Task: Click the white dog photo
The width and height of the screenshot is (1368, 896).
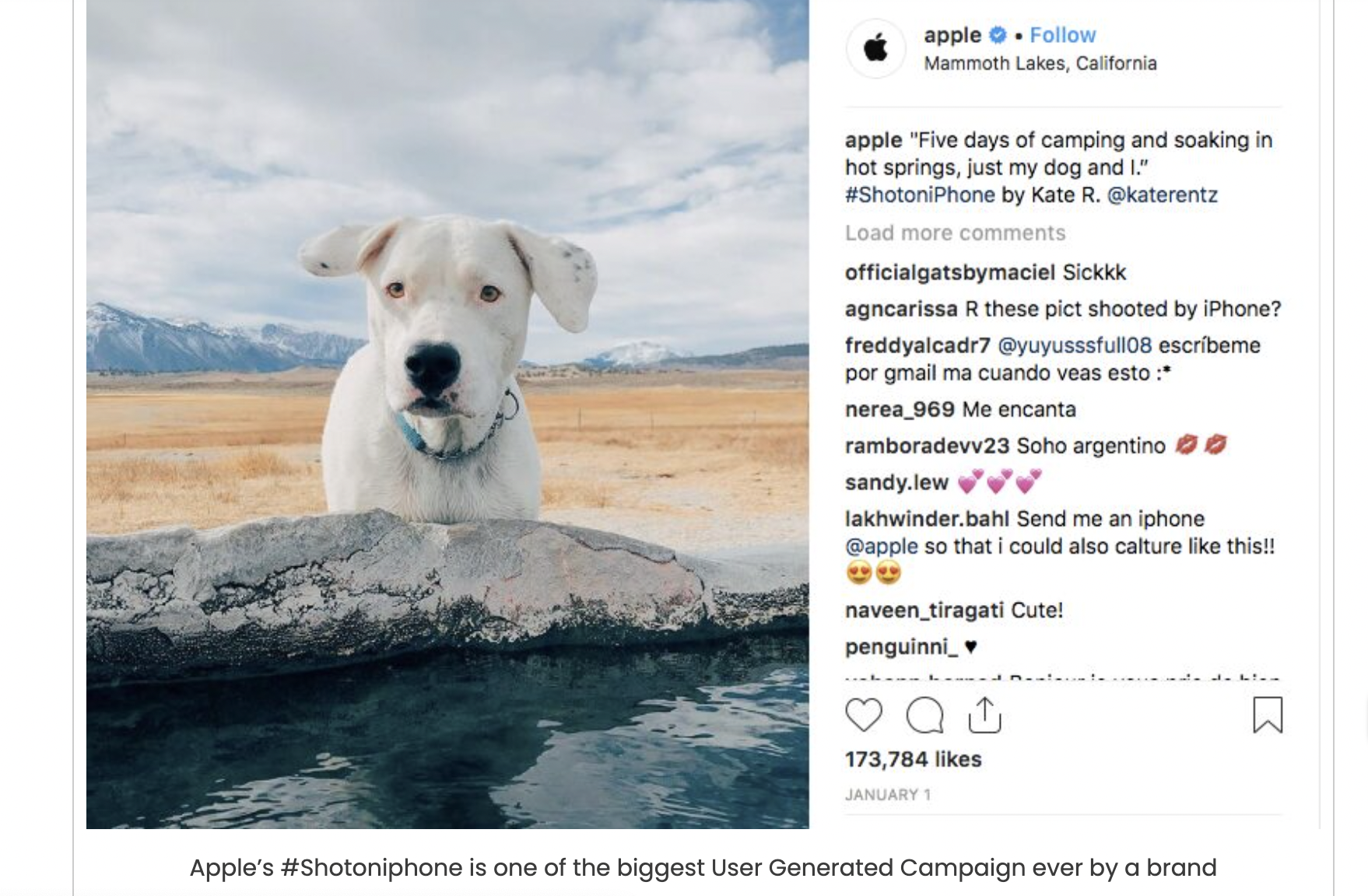Action: [447, 414]
